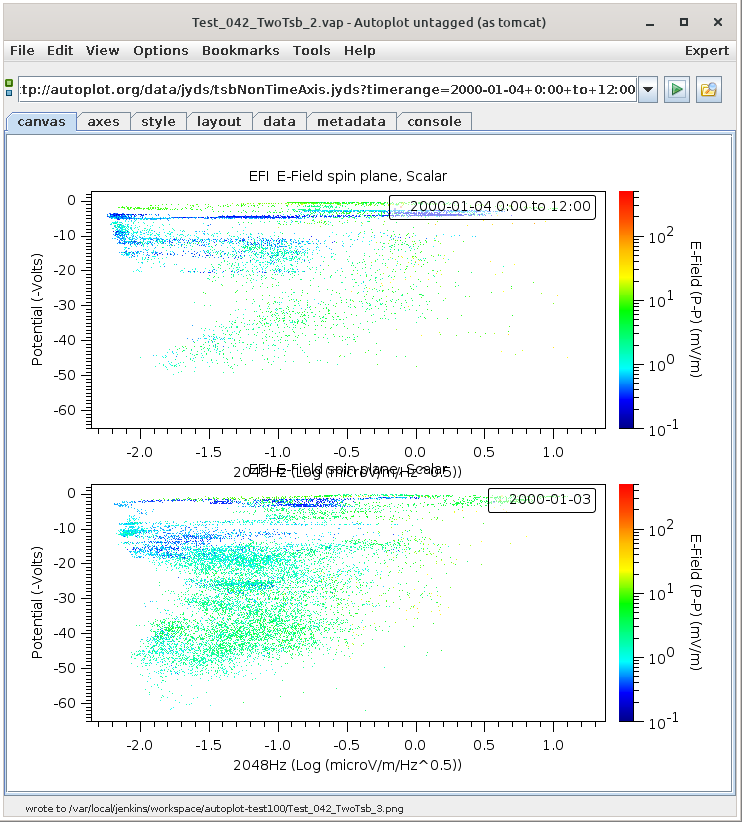
Task: Switch to the style tab
Action: [158, 121]
